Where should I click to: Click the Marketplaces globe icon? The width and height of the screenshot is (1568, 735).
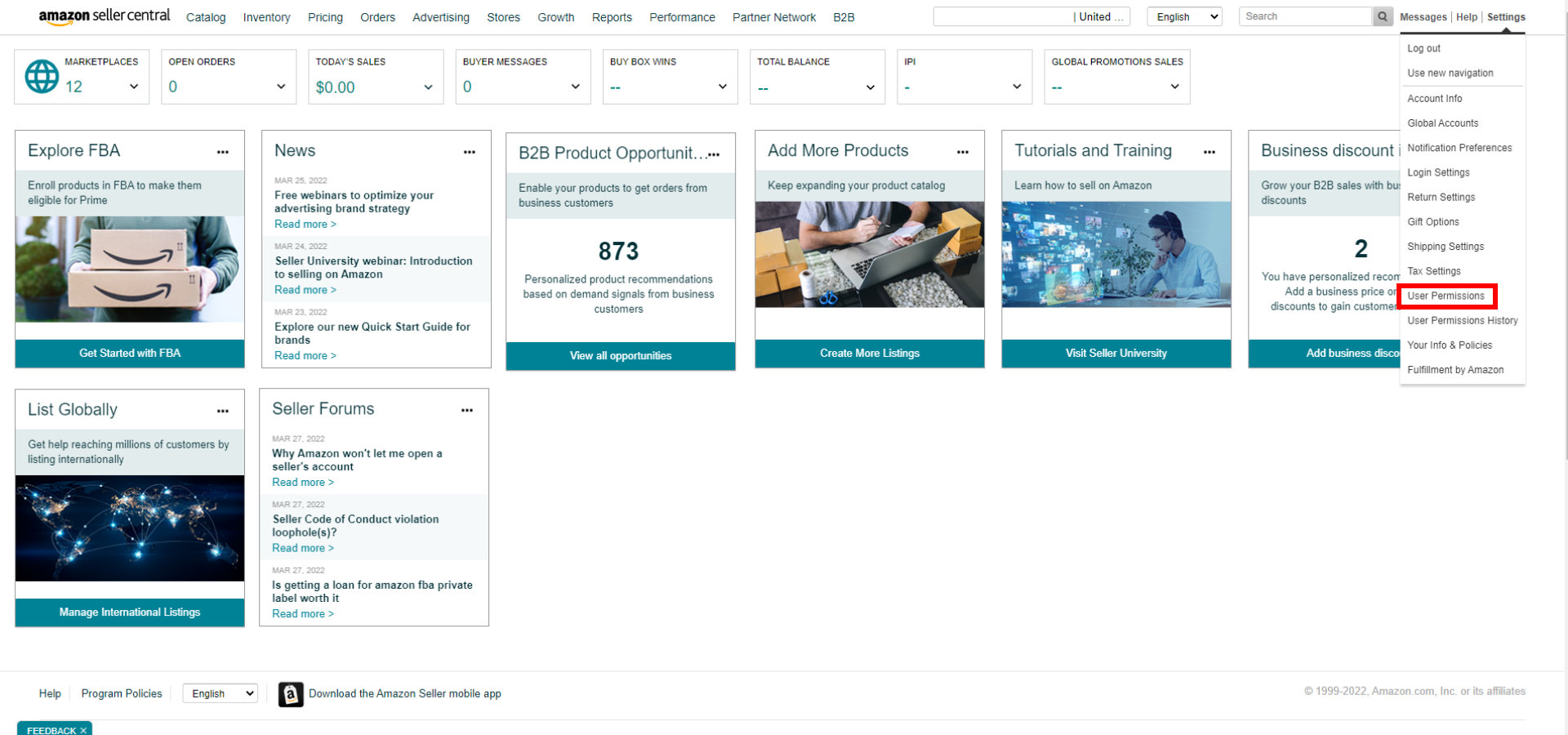point(42,77)
